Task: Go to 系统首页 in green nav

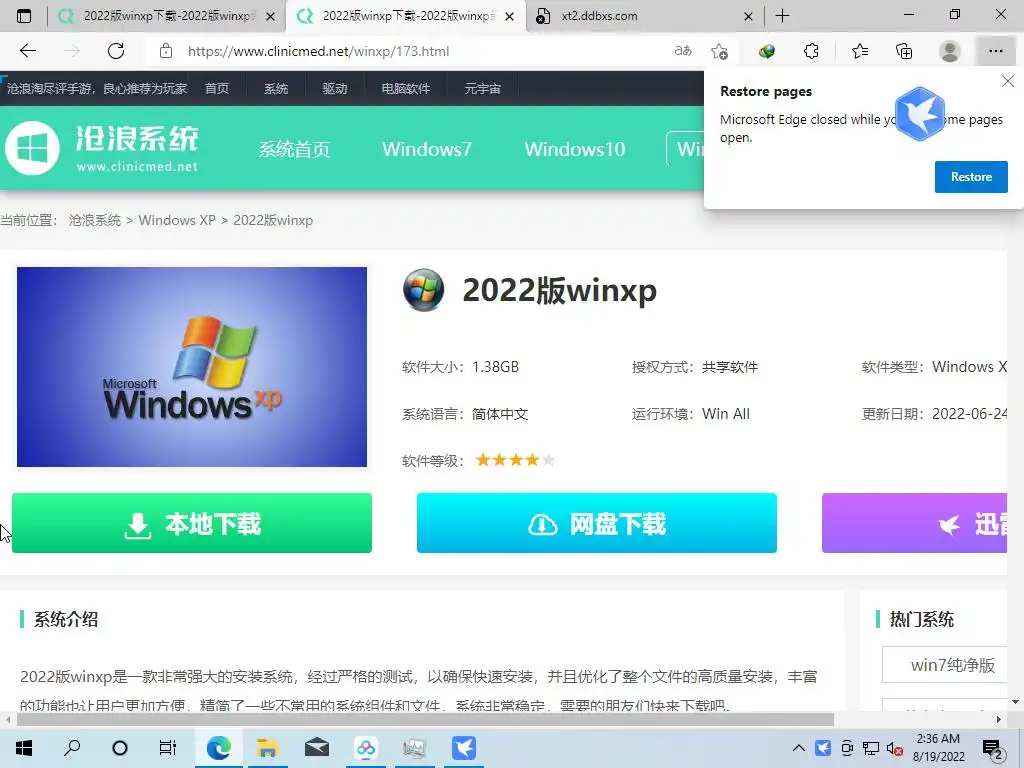Action: pyautogui.click(x=294, y=149)
